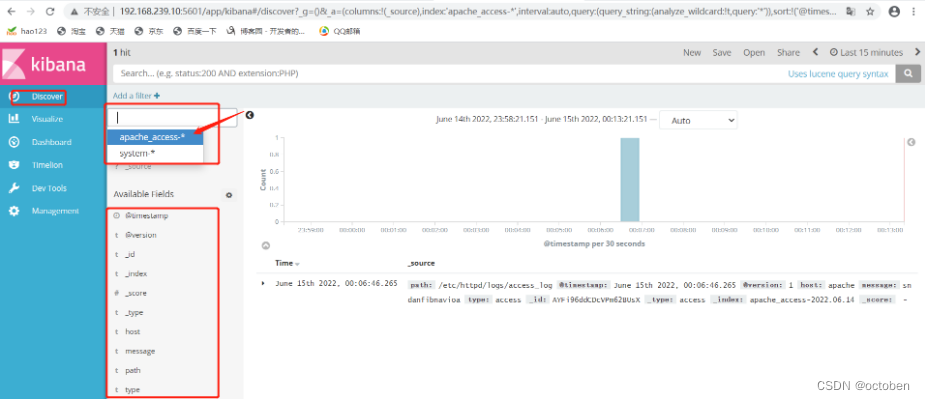Click the Dashboard gauge icon
This screenshot has height=400, width=925.
(x=14, y=142)
